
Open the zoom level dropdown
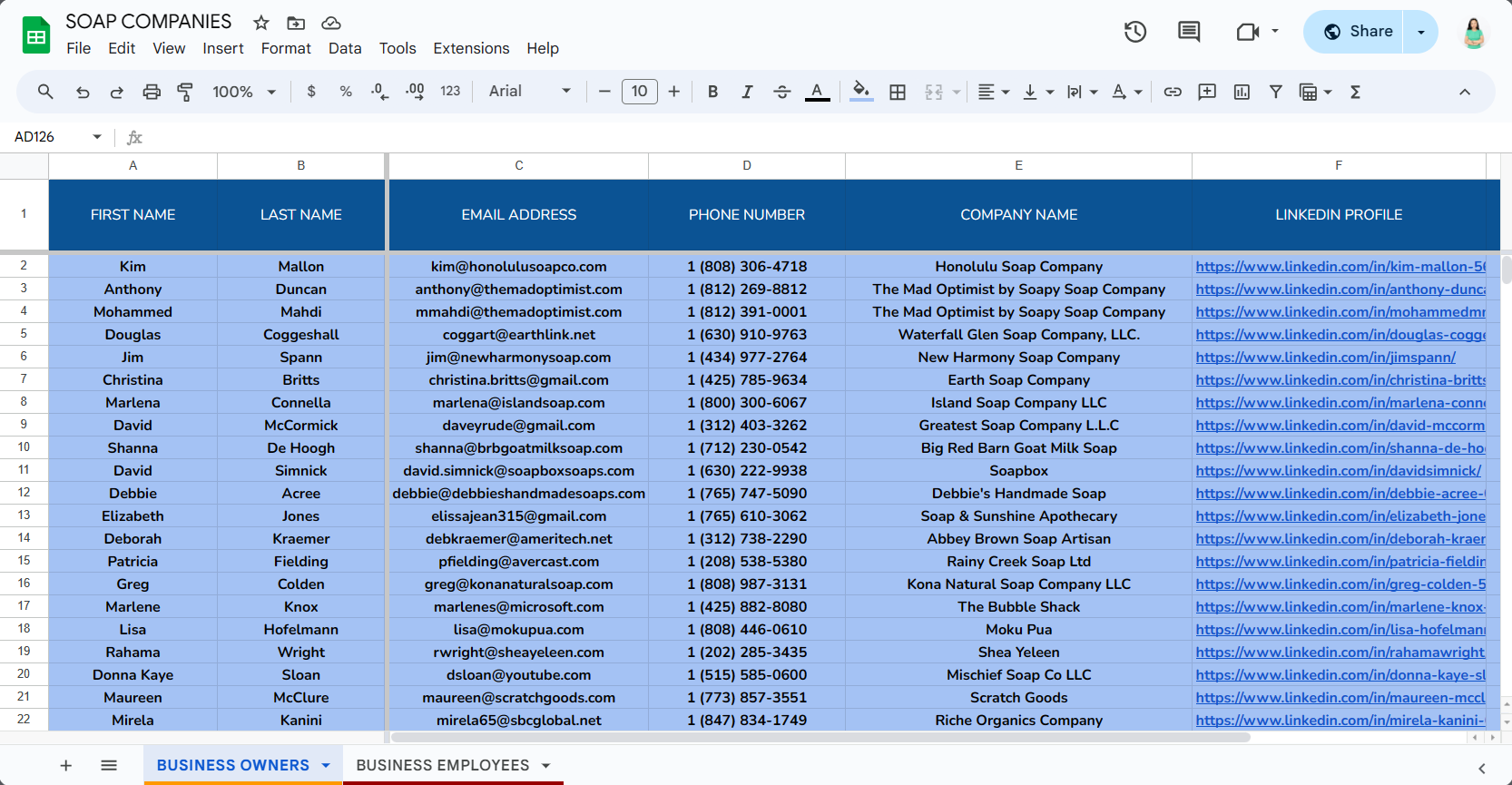pos(243,92)
